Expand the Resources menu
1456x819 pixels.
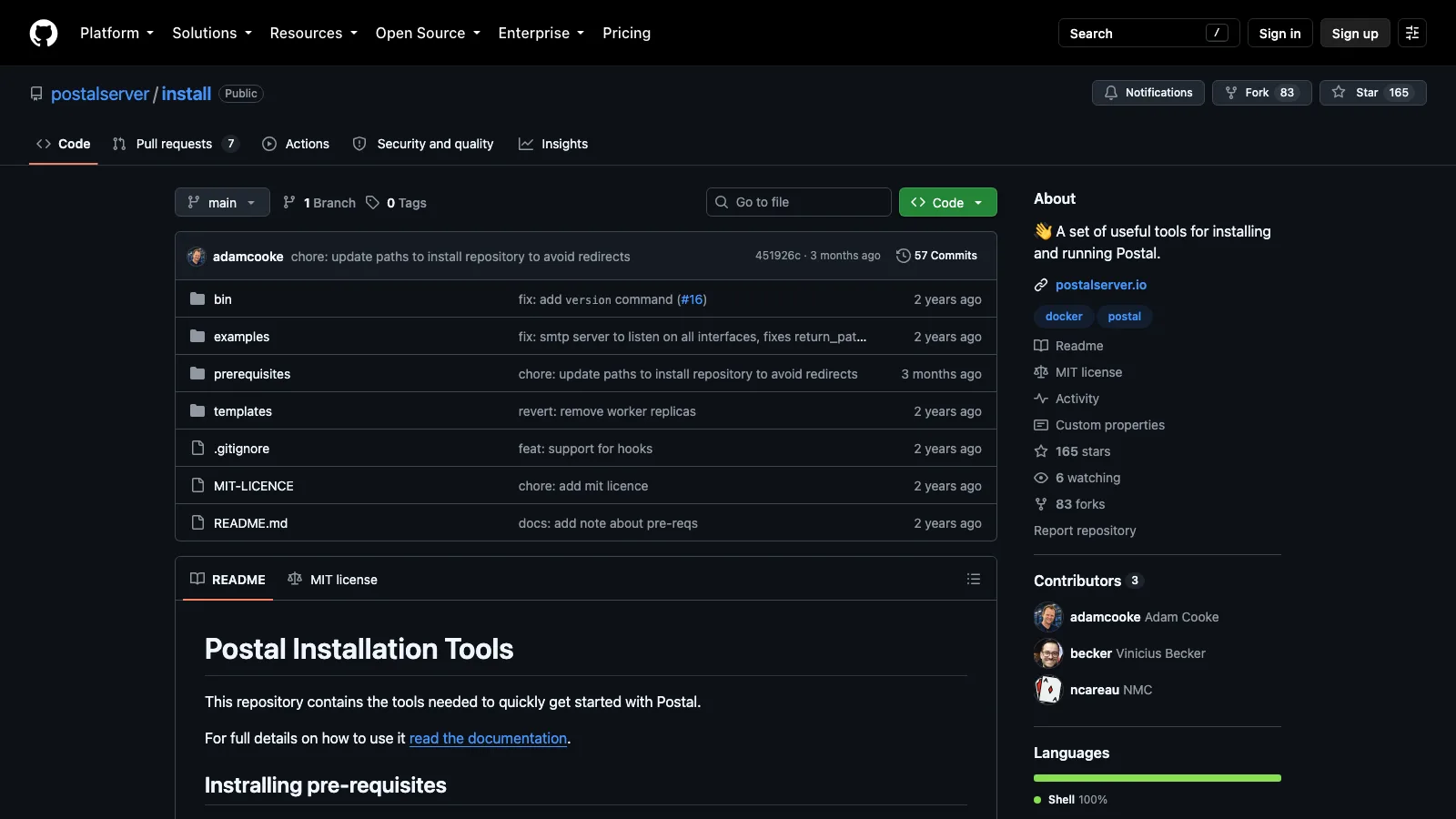pyautogui.click(x=313, y=33)
